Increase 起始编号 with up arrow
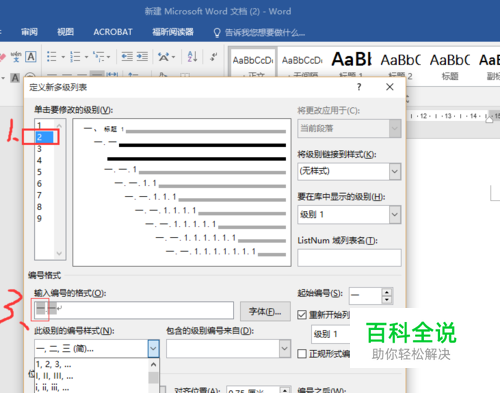The image size is (500, 393). [387, 292]
